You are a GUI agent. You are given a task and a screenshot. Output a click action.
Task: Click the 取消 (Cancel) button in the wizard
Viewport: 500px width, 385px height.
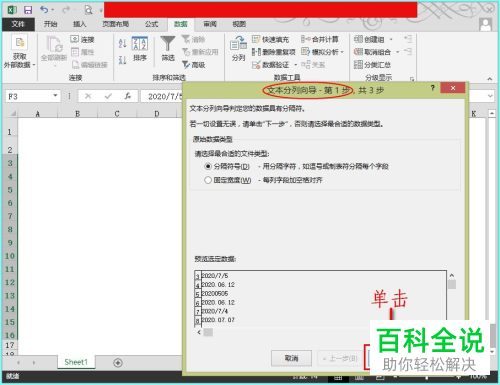pyautogui.click(x=292, y=358)
